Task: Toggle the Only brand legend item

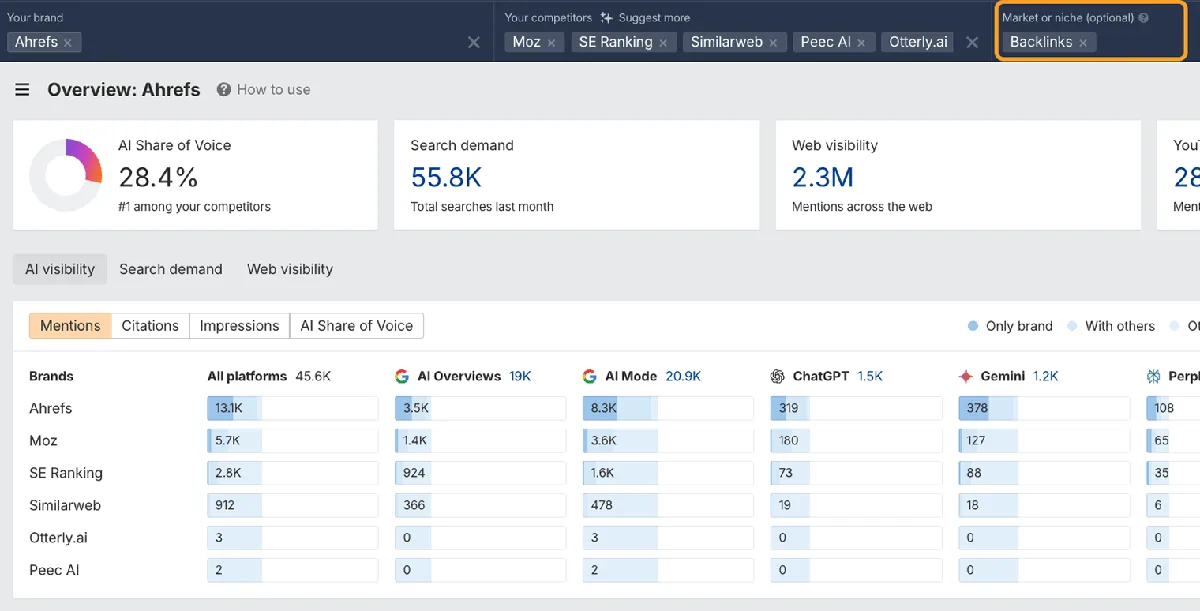Action: pyautogui.click(x=1011, y=326)
